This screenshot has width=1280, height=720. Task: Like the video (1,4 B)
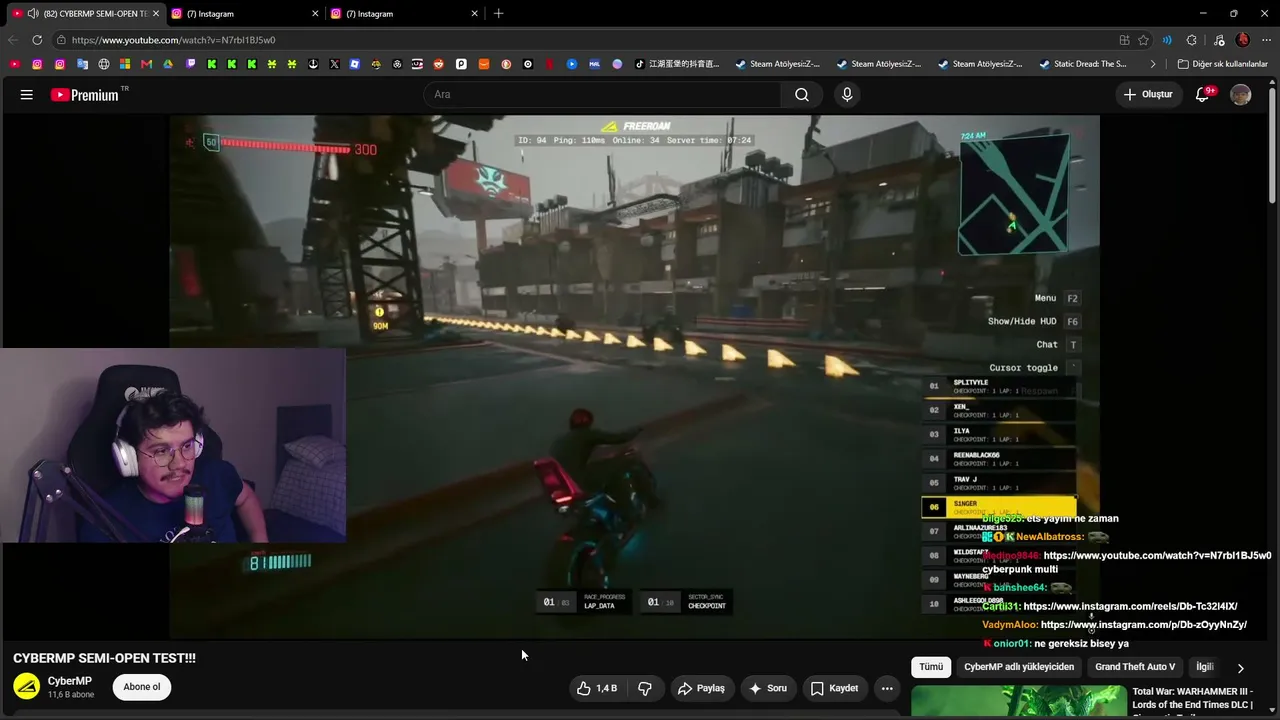[597, 688]
